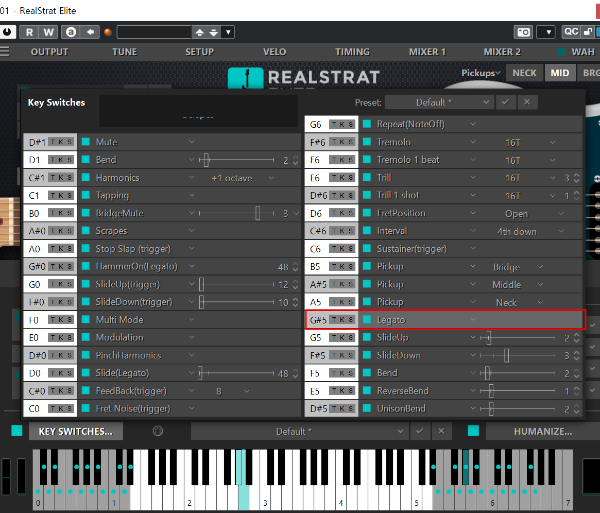Image resolution: width=600 pixels, height=513 pixels.
Task: Open the dropdown next to camera icon
Action: click(x=546, y=32)
